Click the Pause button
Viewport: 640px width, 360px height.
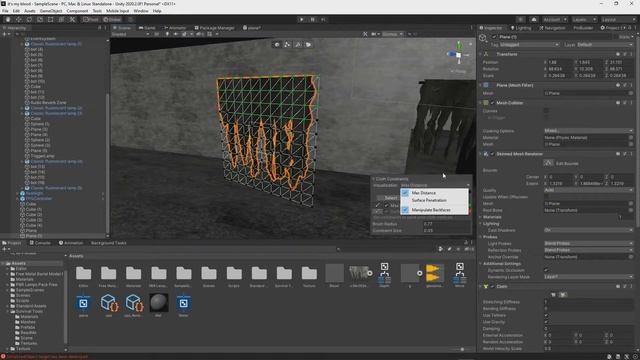[x=313, y=19]
